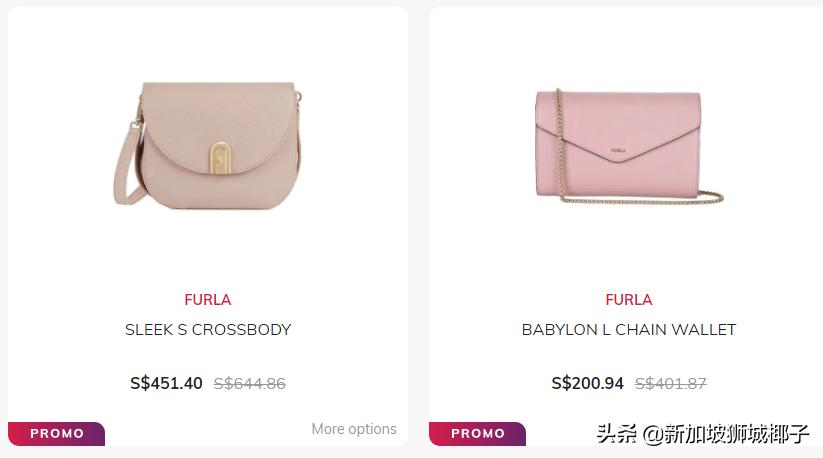The image size is (823, 458).
Task: Click the FURLA brand link above Sleek S Crossbody
Action: (x=208, y=300)
